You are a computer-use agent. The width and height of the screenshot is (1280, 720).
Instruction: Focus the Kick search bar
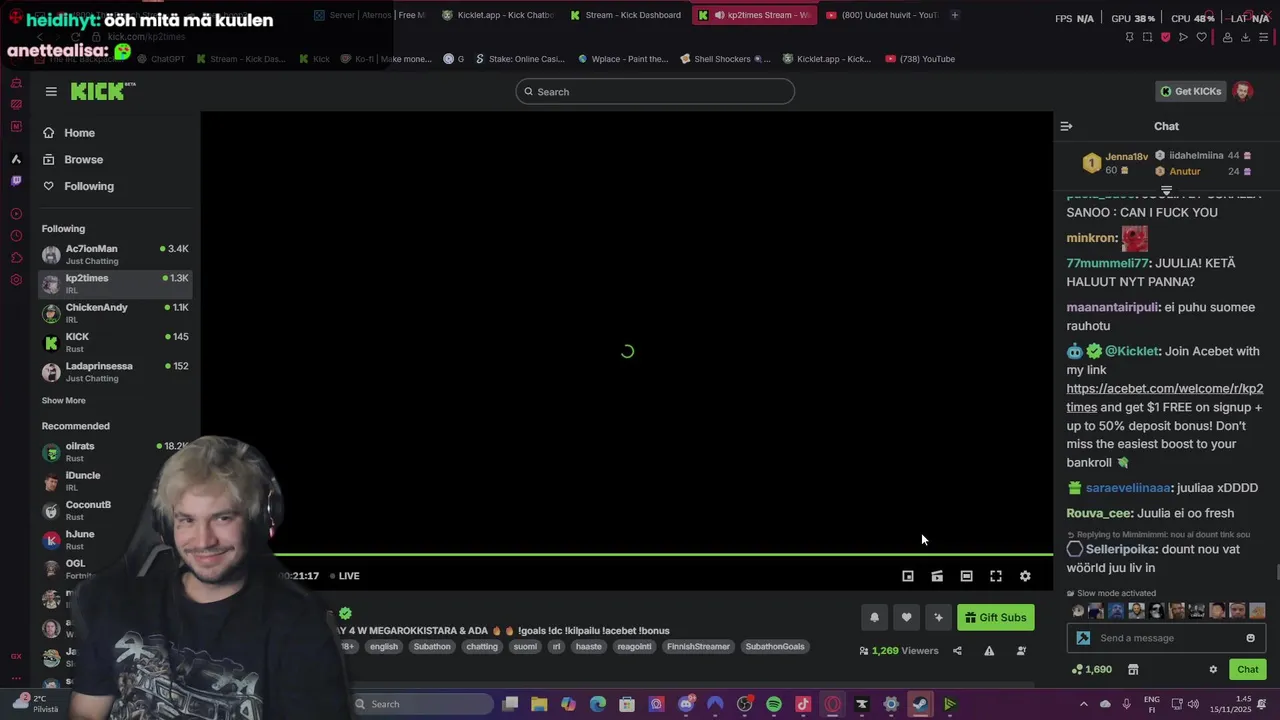tap(655, 91)
